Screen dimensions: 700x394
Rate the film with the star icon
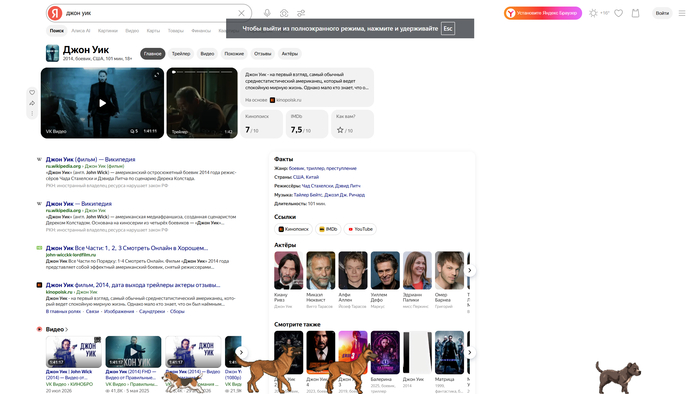(340, 130)
